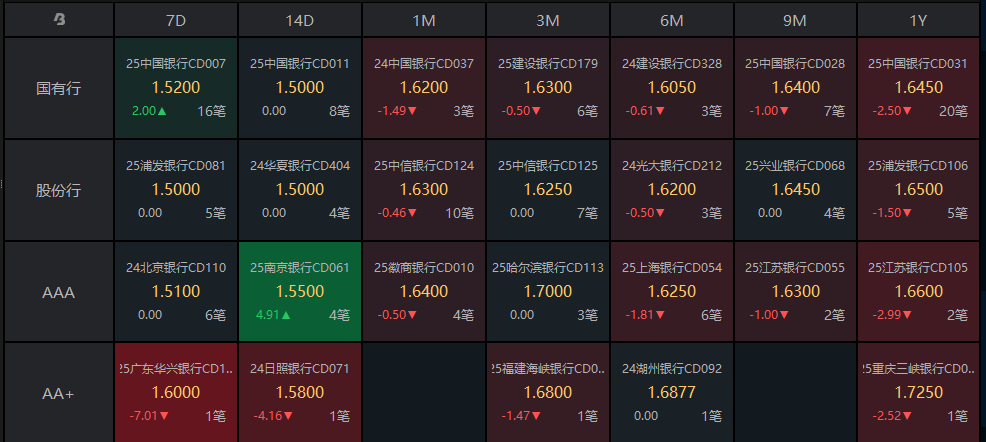The height and width of the screenshot is (442, 986).
Task: Click the logo icon in the header corner
Action: tap(59, 19)
